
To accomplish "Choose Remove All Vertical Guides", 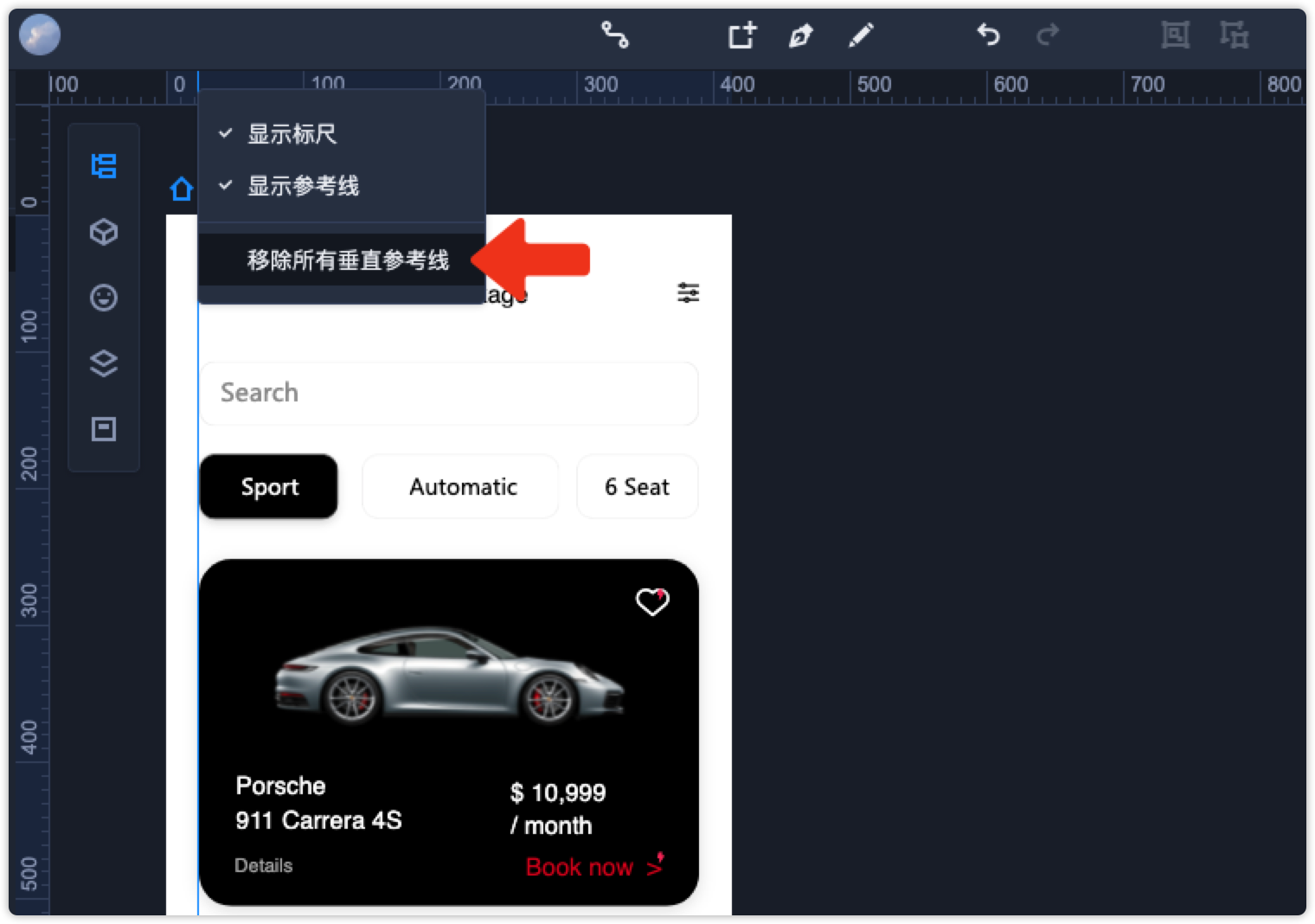I will point(341,260).
